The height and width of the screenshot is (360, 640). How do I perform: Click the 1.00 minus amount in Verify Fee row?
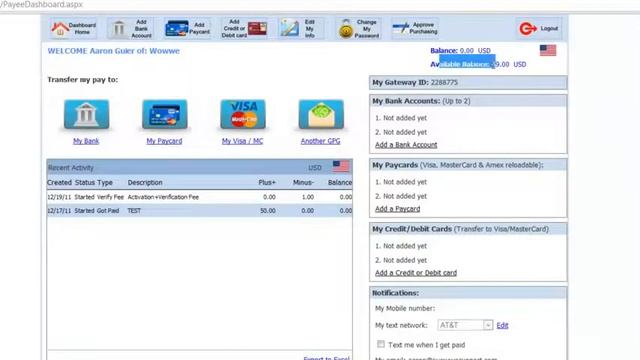308,197
